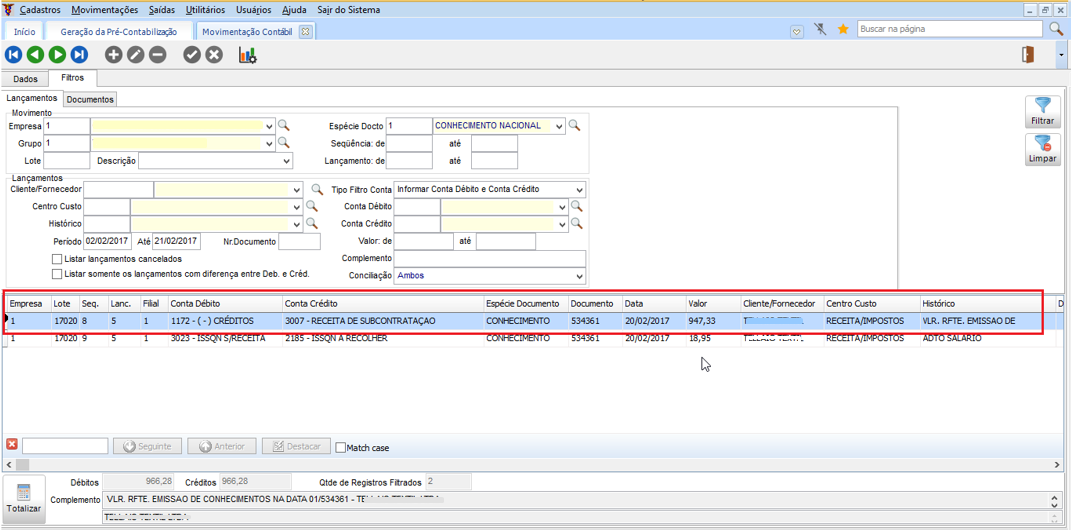Click the Nr.Documento input field
Screen dimensions: 1071x530
click(x=299, y=242)
